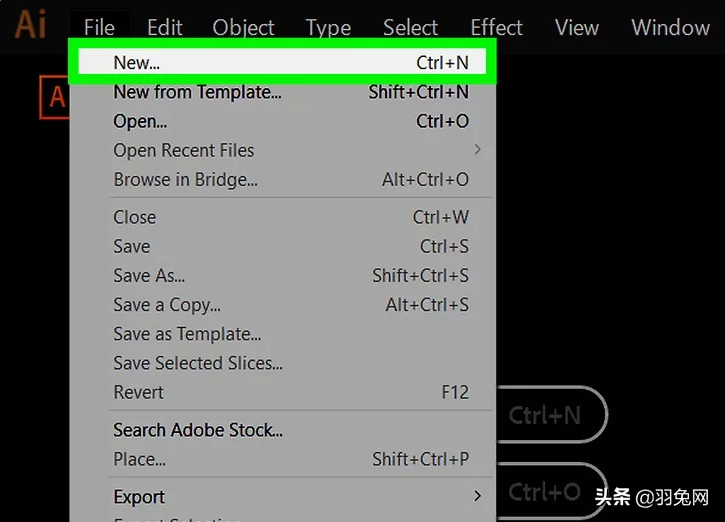Open the Window menu
Image resolution: width=725 pixels, height=522 pixels.
pyautogui.click(x=670, y=27)
